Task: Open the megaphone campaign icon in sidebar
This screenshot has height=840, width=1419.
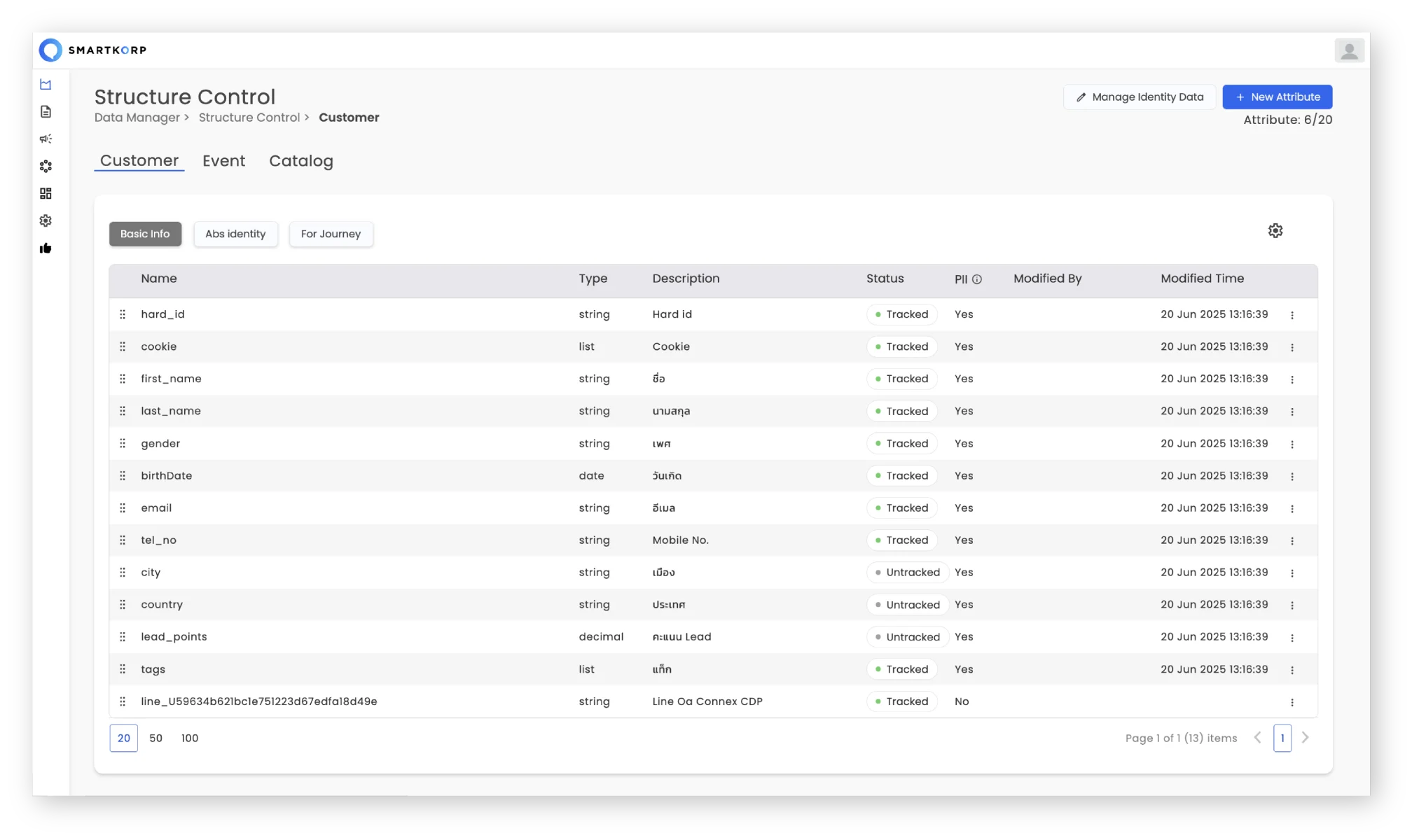Action: point(46,139)
